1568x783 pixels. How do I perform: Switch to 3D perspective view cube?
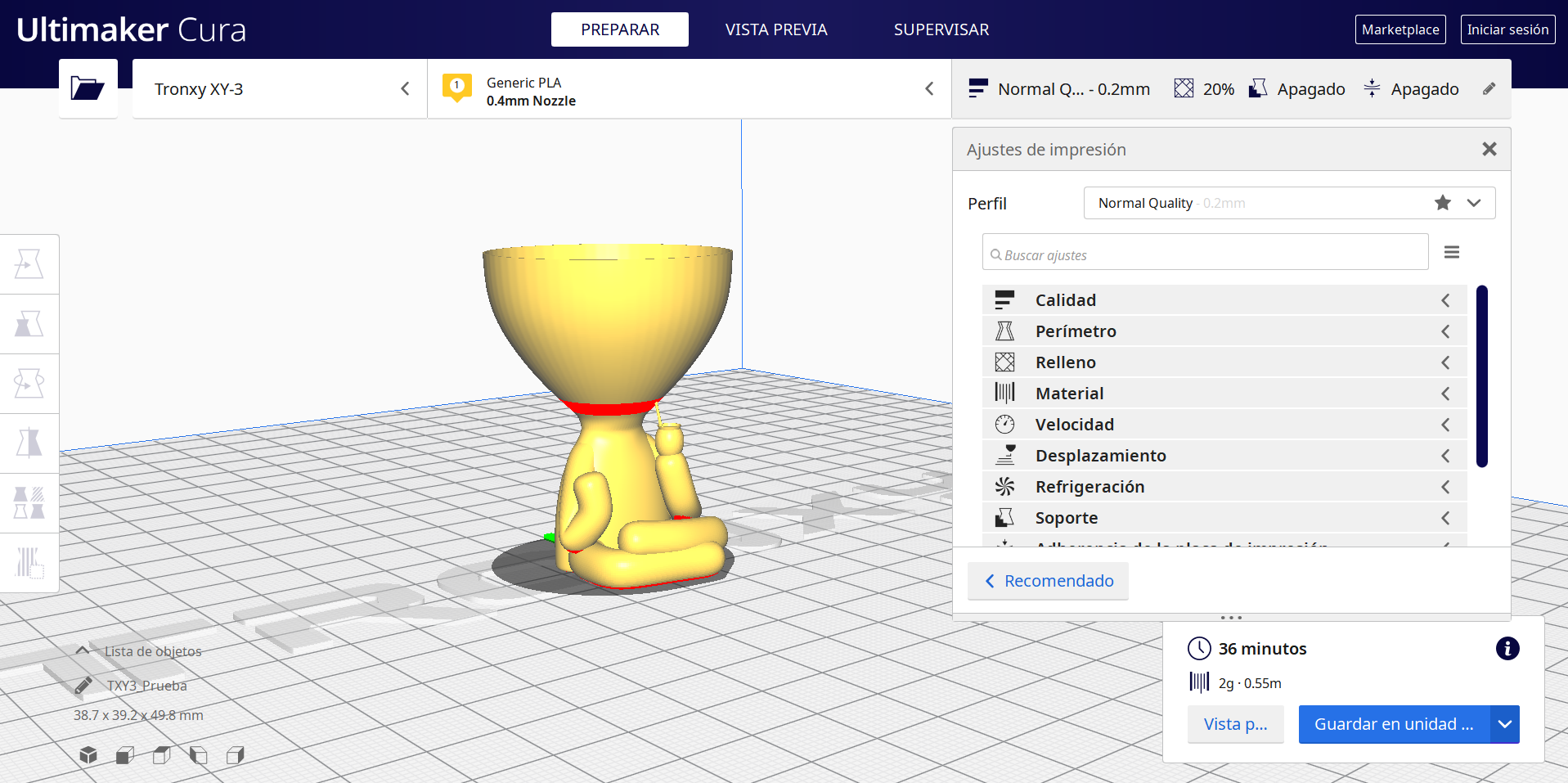click(x=88, y=755)
